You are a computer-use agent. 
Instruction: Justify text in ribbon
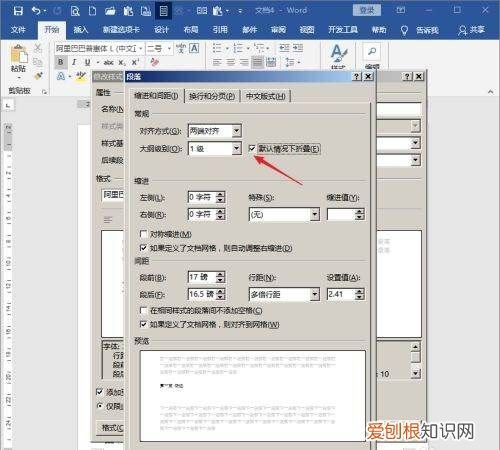[x=258, y=62]
